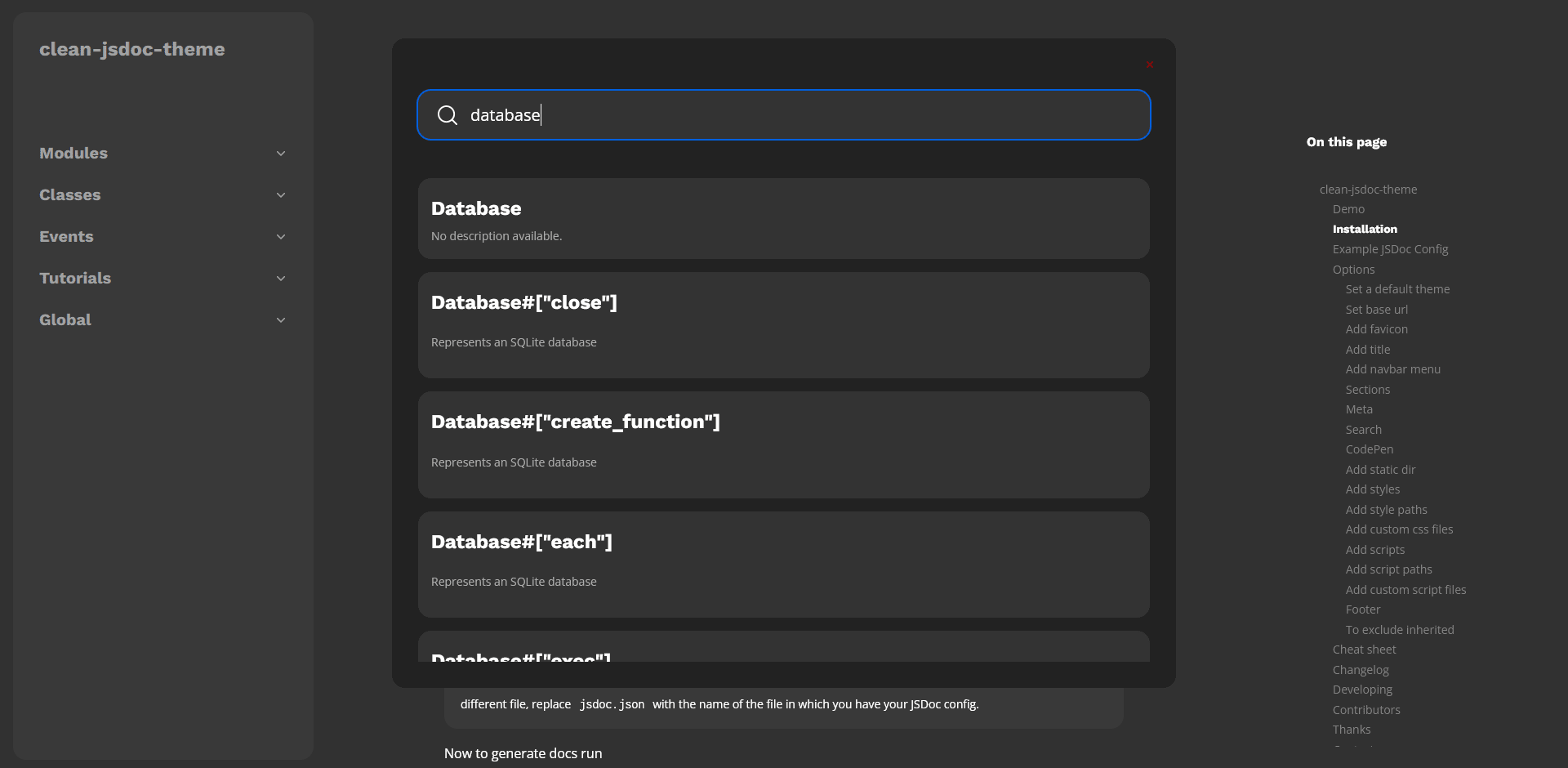Click inside the search input field
The width and height of the screenshot is (1568, 768).
click(x=783, y=115)
